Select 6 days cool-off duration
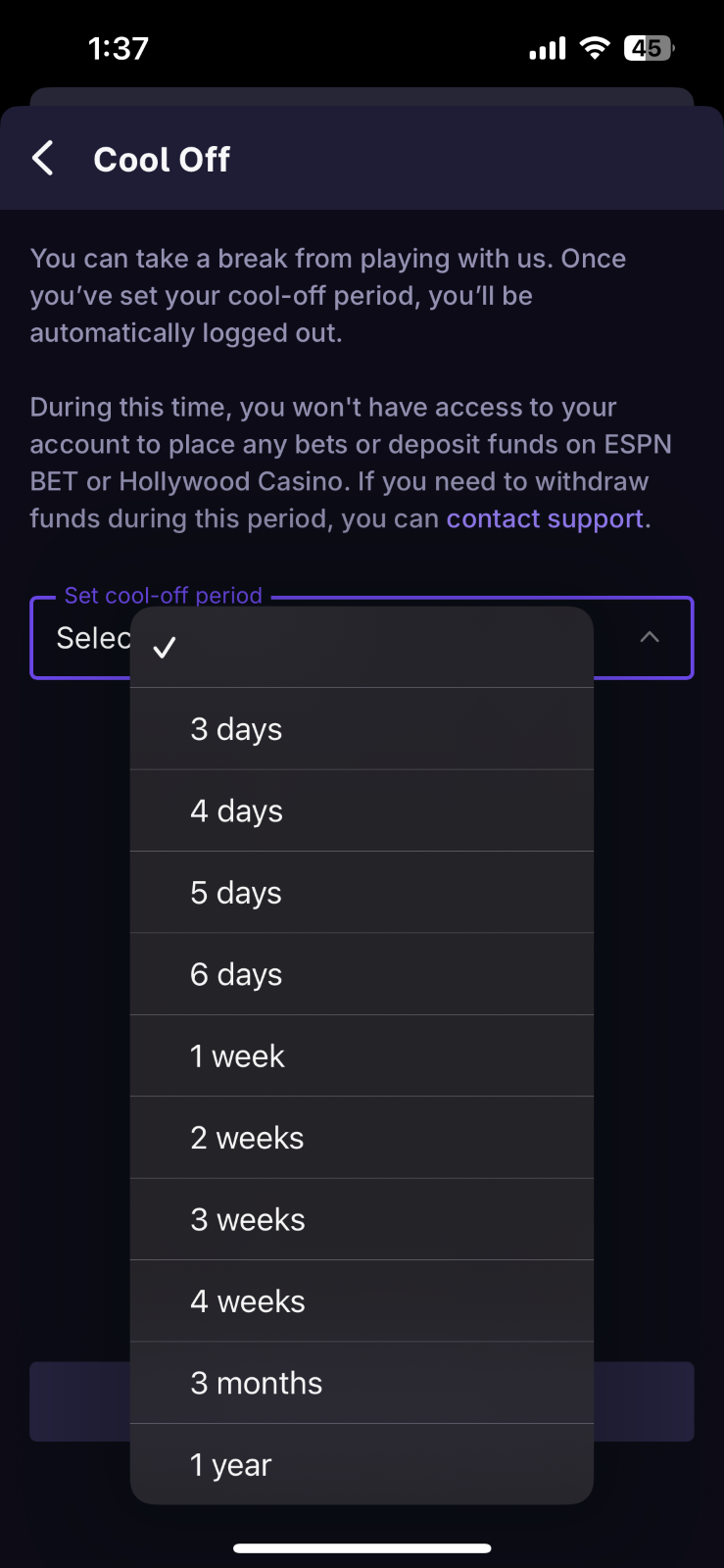724x1568 pixels. 362,974
